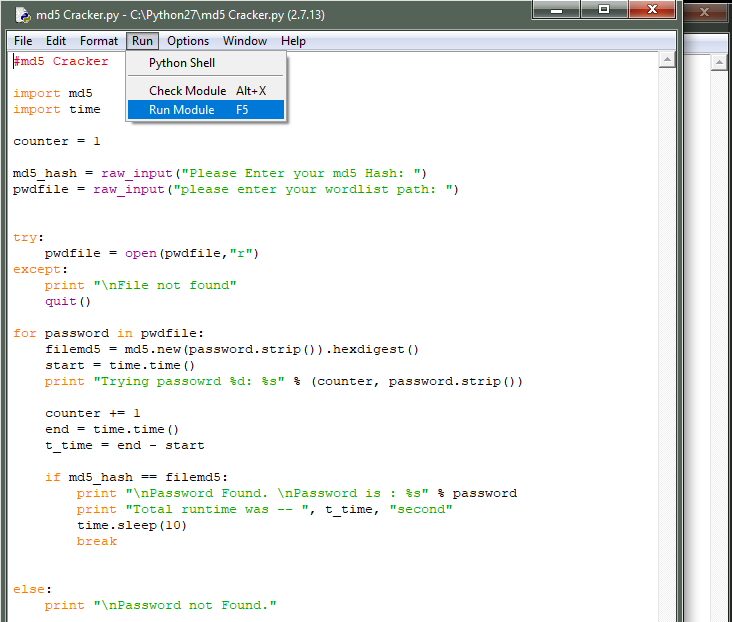Click the 'filemd5 = md5.new' line
Screen dimensions: 732x622
[x=232, y=349]
